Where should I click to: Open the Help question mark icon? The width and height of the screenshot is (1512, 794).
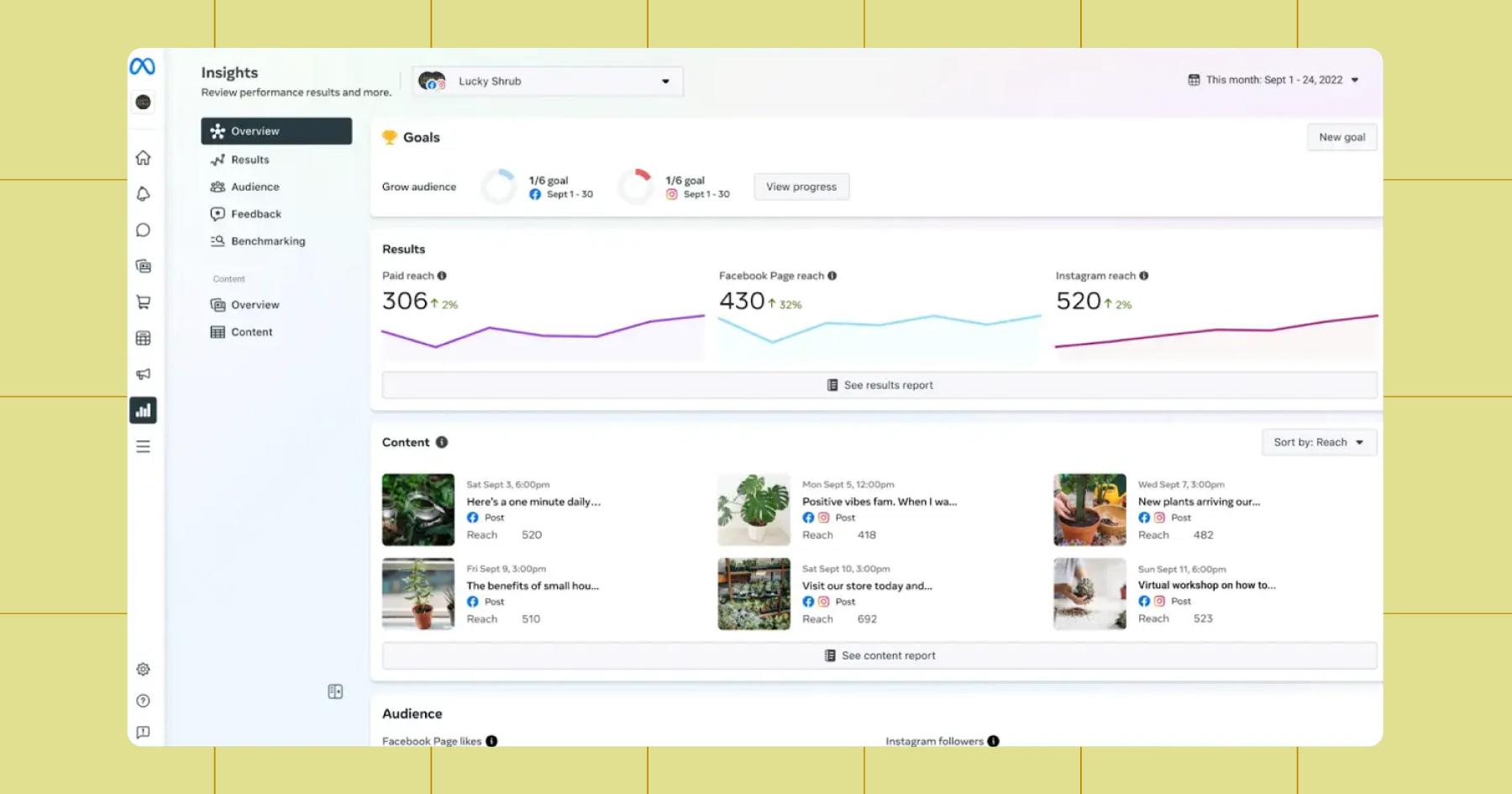click(144, 701)
